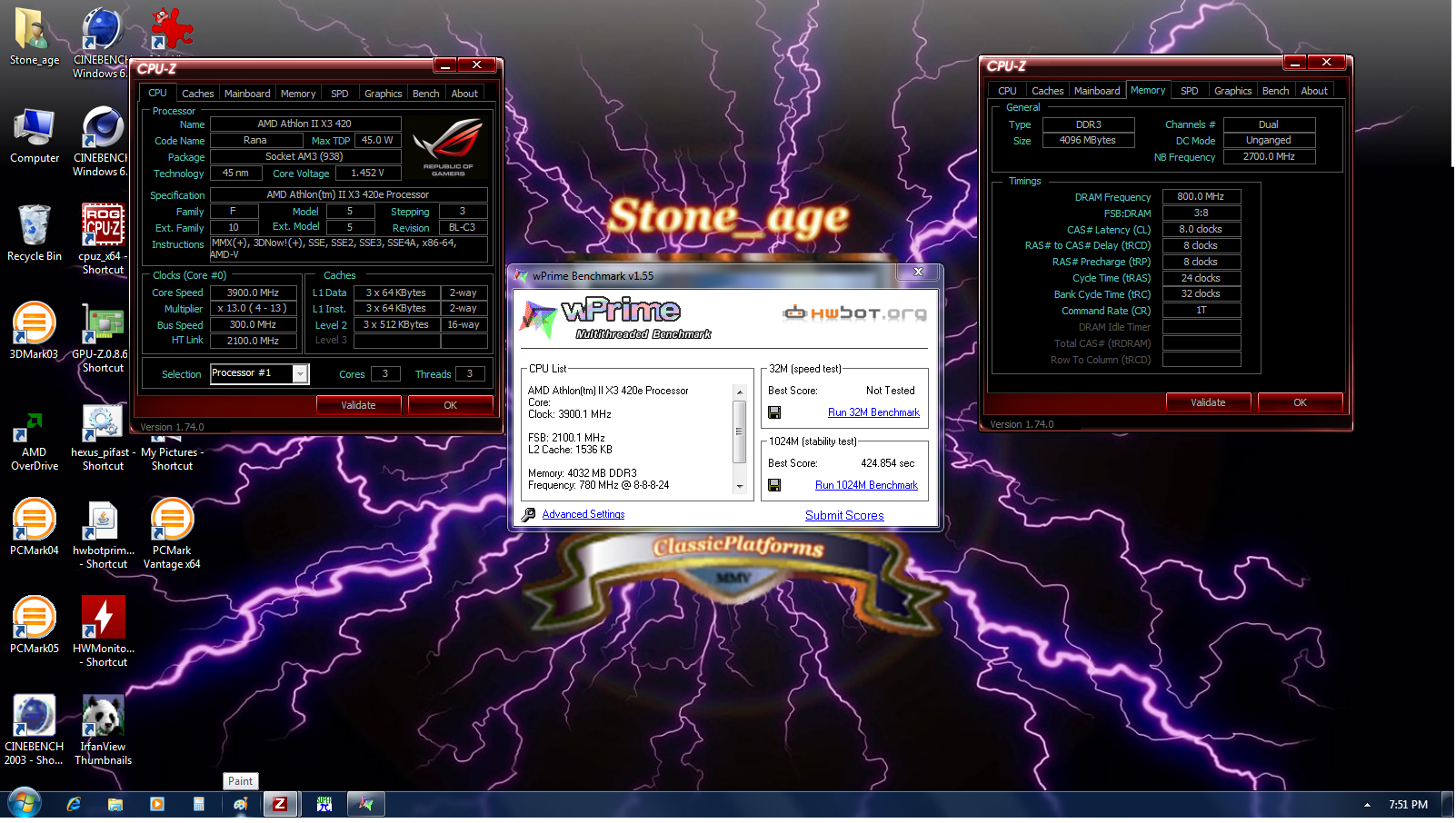Launch PCMark05 desktop icon

tap(34, 625)
